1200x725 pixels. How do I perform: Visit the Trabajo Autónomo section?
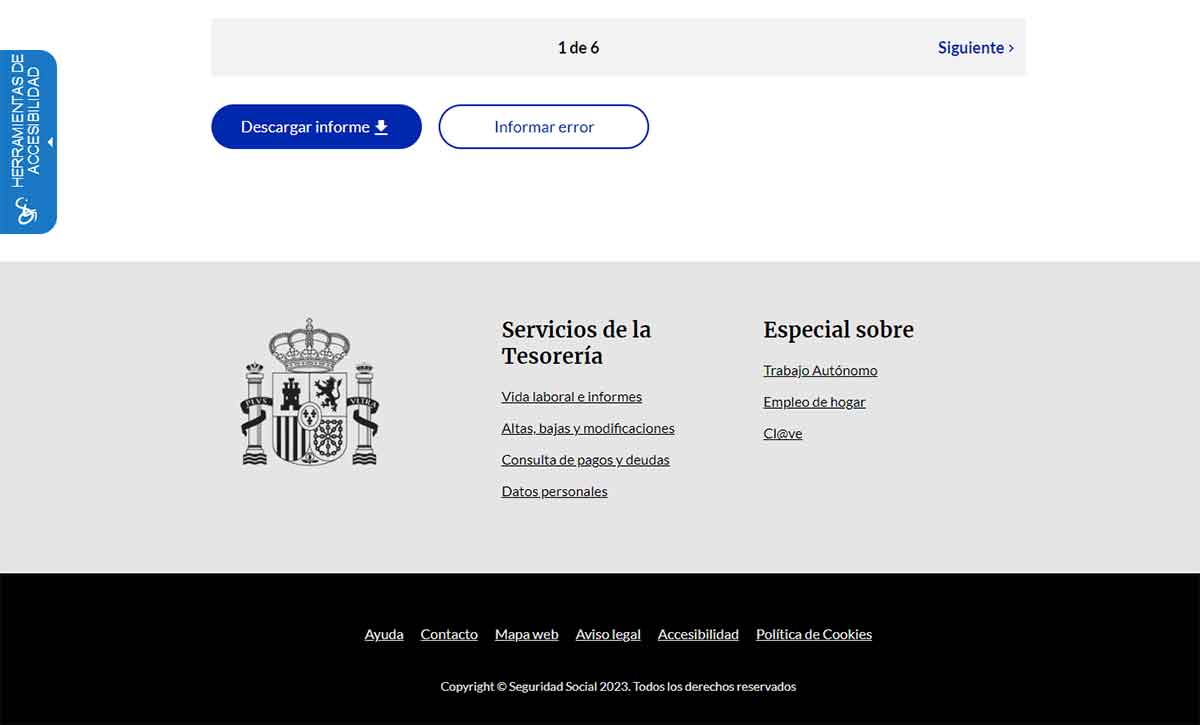click(820, 370)
